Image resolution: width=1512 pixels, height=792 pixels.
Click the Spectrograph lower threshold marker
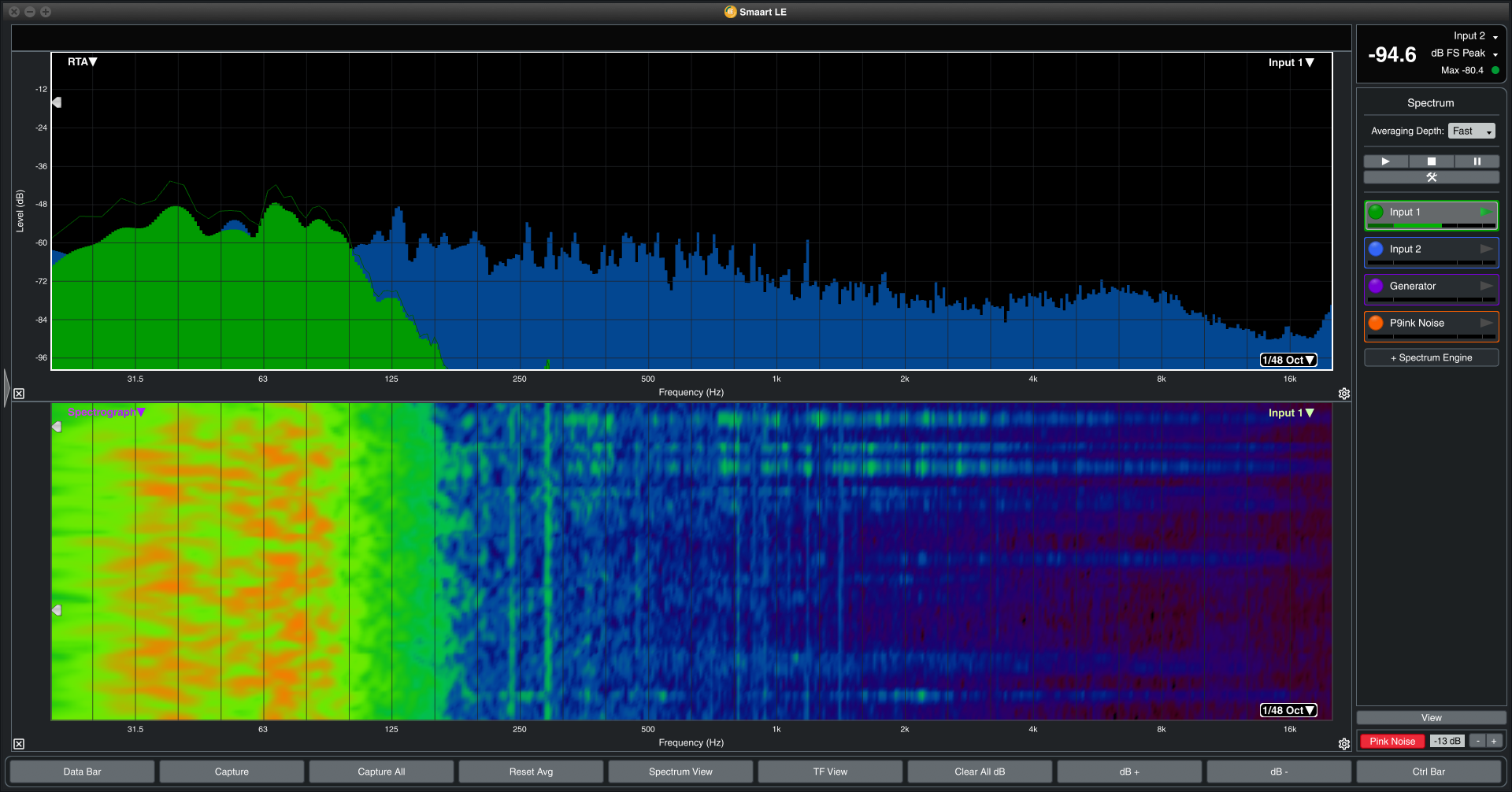[57, 610]
